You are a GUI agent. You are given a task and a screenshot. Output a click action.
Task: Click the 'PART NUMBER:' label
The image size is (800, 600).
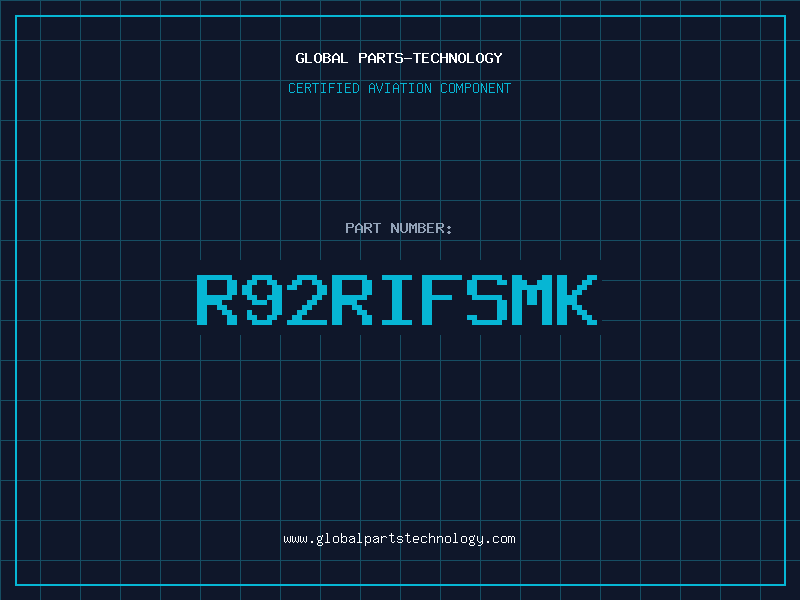click(x=399, y=228)
